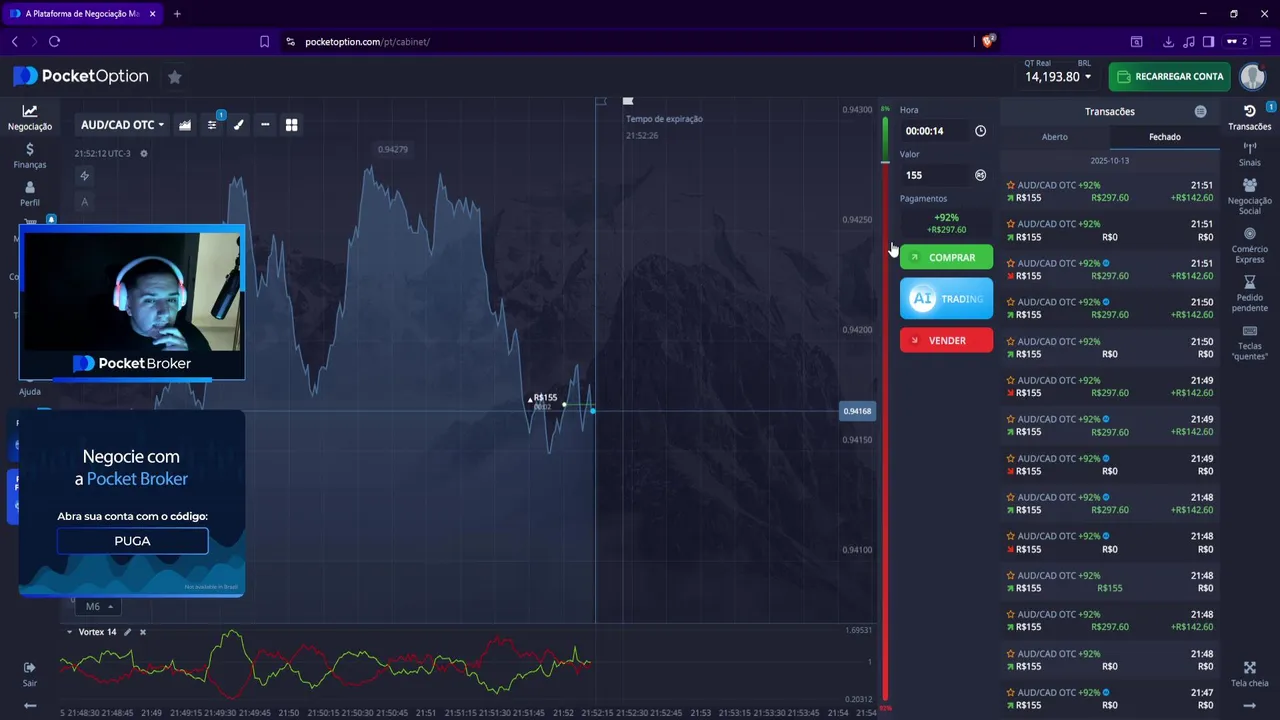Open the AI Trading button
This screenshot has width=1280, height=720.
coord(946,298)
